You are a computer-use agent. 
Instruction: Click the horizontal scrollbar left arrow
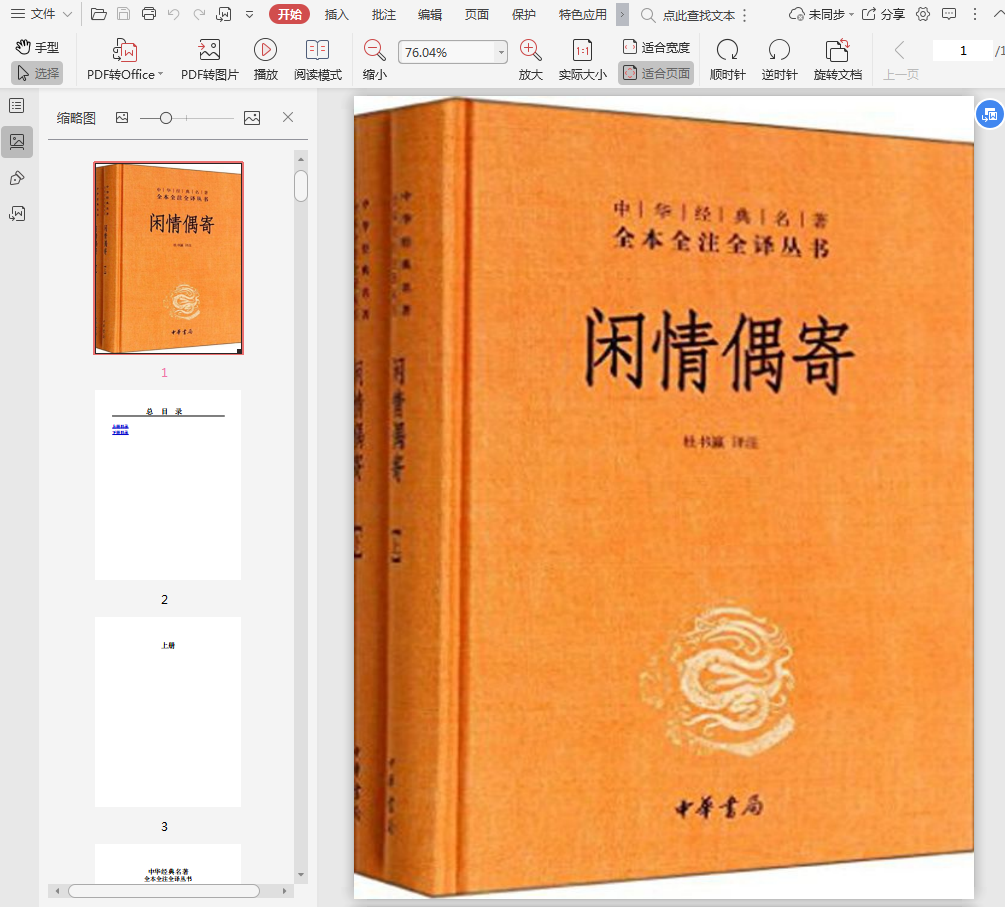coord(57,891)
